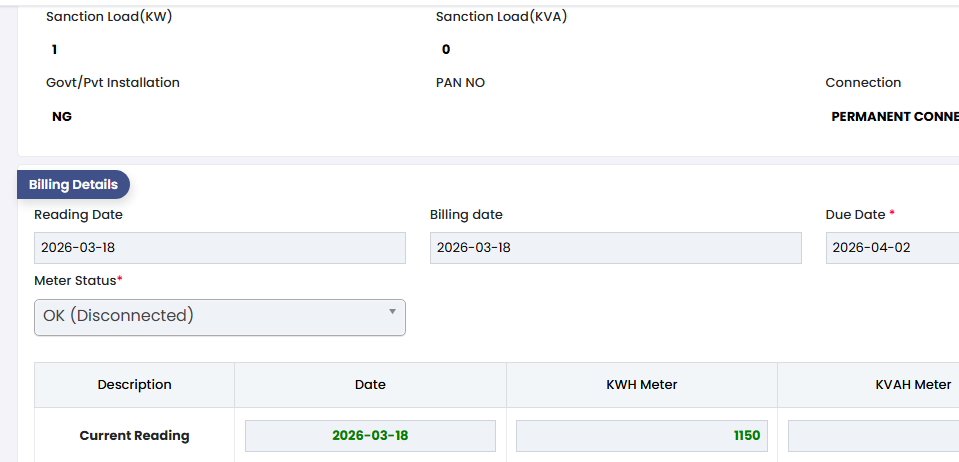This screenshot has width=959, height=462.
Task: Click the Current Reading row label
Action: [x=135, y=436]
